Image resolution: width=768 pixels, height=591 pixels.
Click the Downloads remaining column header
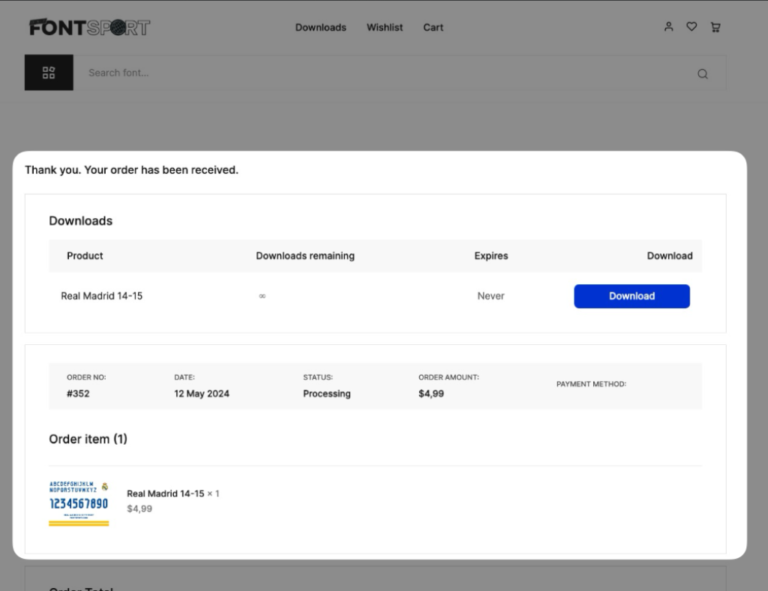(x=305, y=256)
